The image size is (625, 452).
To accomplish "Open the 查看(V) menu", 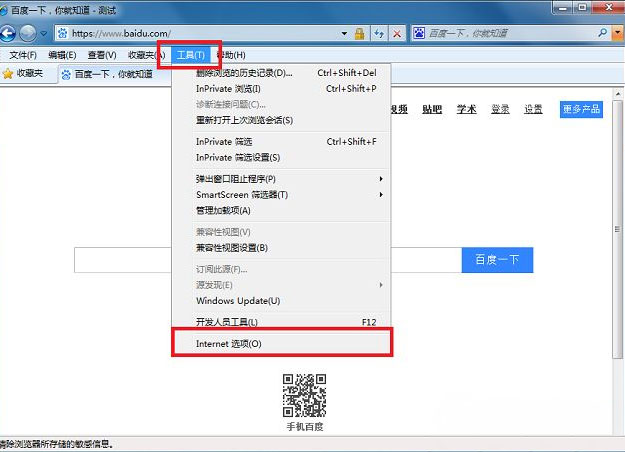I will 102,55.
